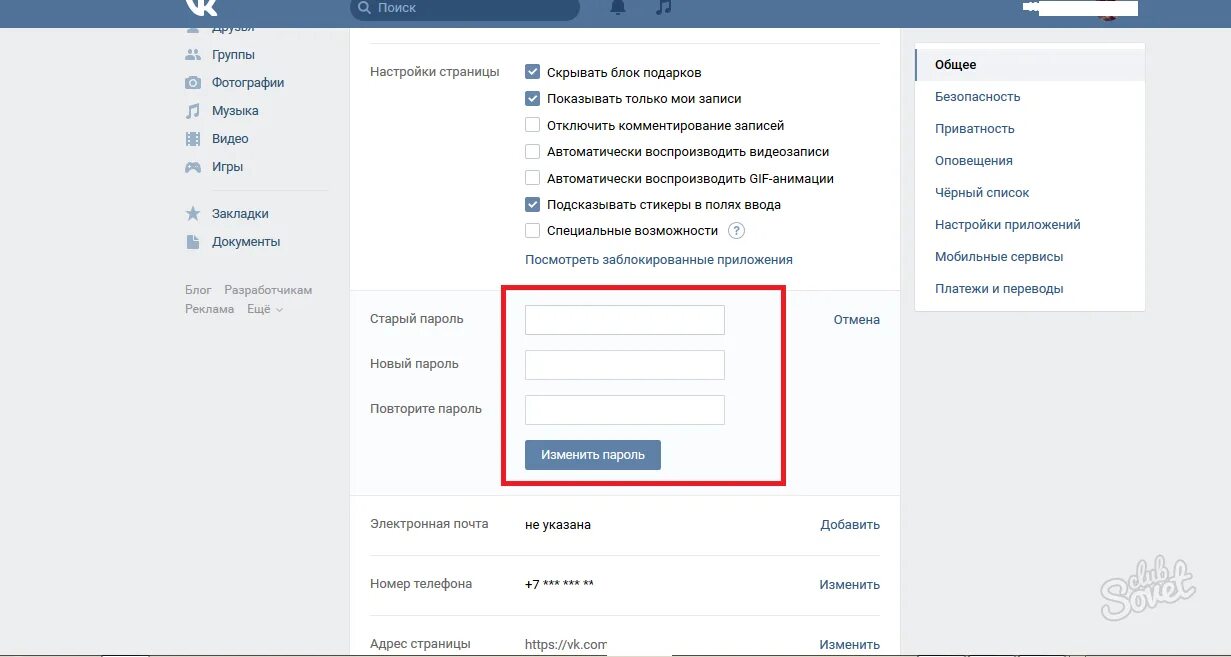The width and height of the screenshot is (1231, 657).
Task: Open notifications bell icon
Action: tap(618, 7)
